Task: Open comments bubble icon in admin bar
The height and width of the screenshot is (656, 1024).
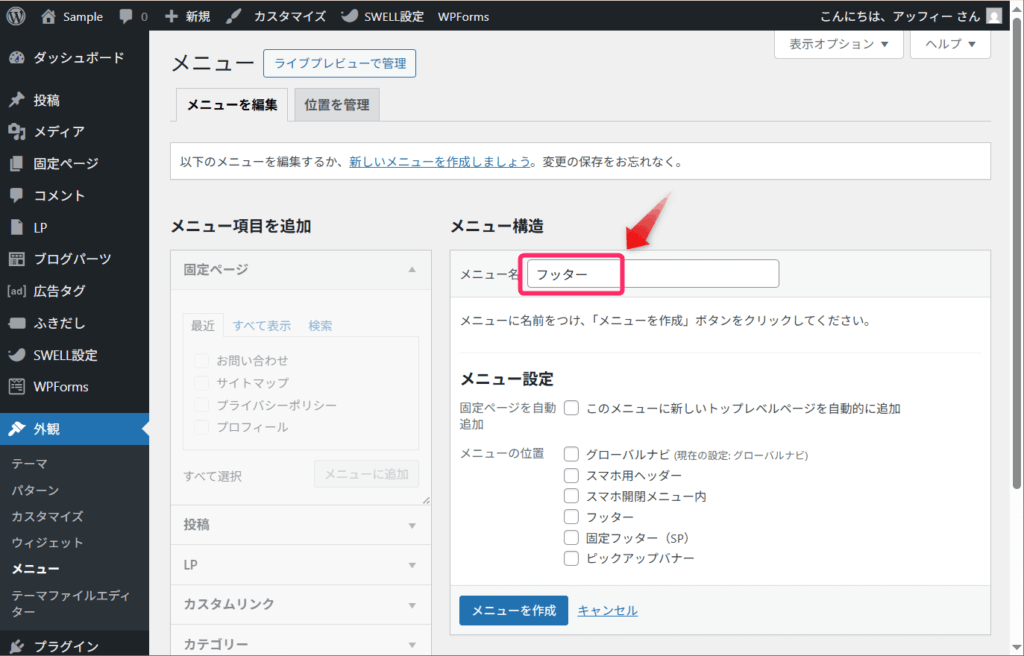Action: 126,16
